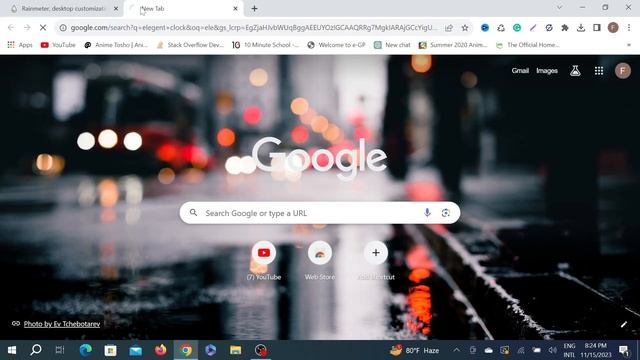Viewport: 640px width, 360px height.
Task: Open the Web Store shortcut tile
Action: point(320,260)
